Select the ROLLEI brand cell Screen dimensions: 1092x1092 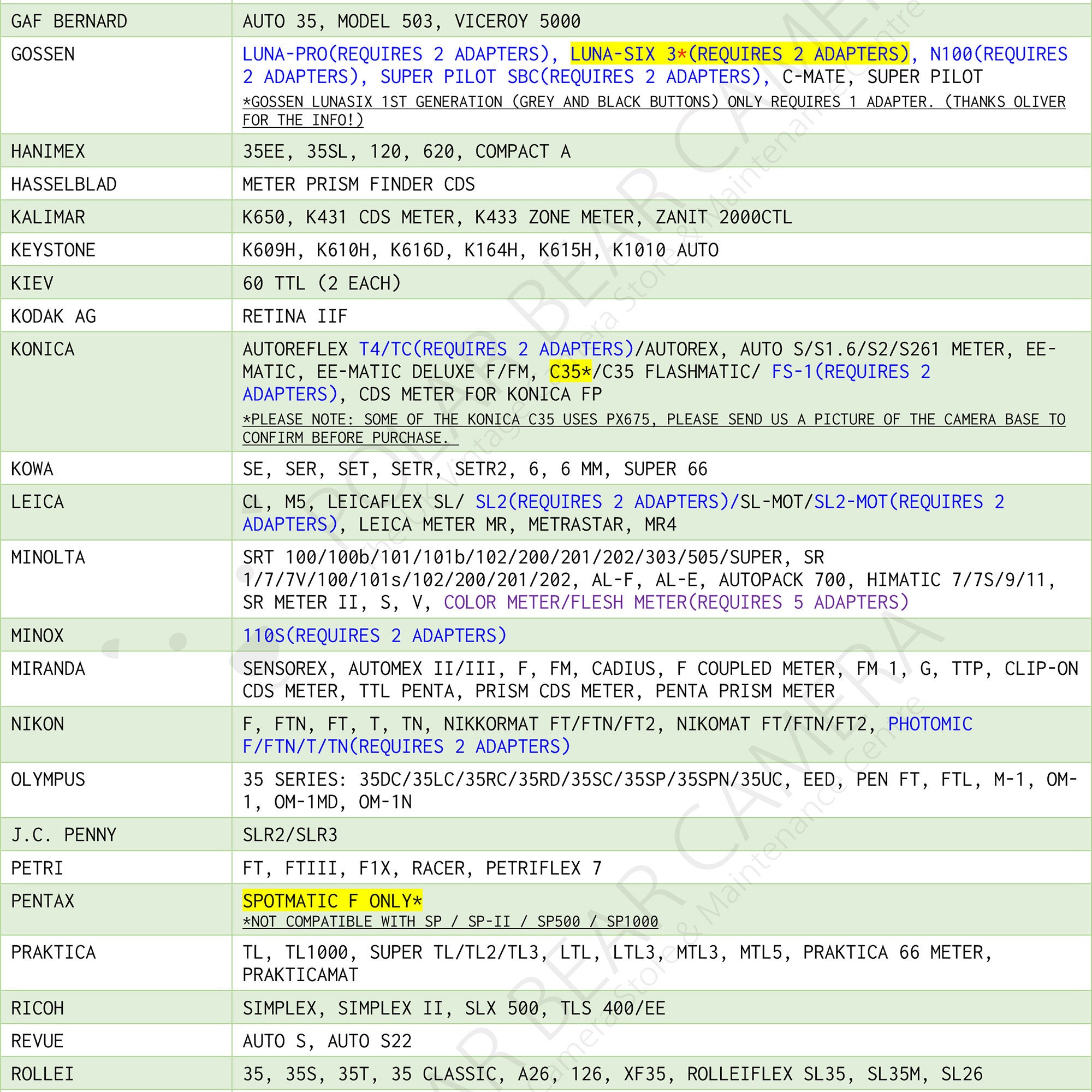click(116, 1073)
